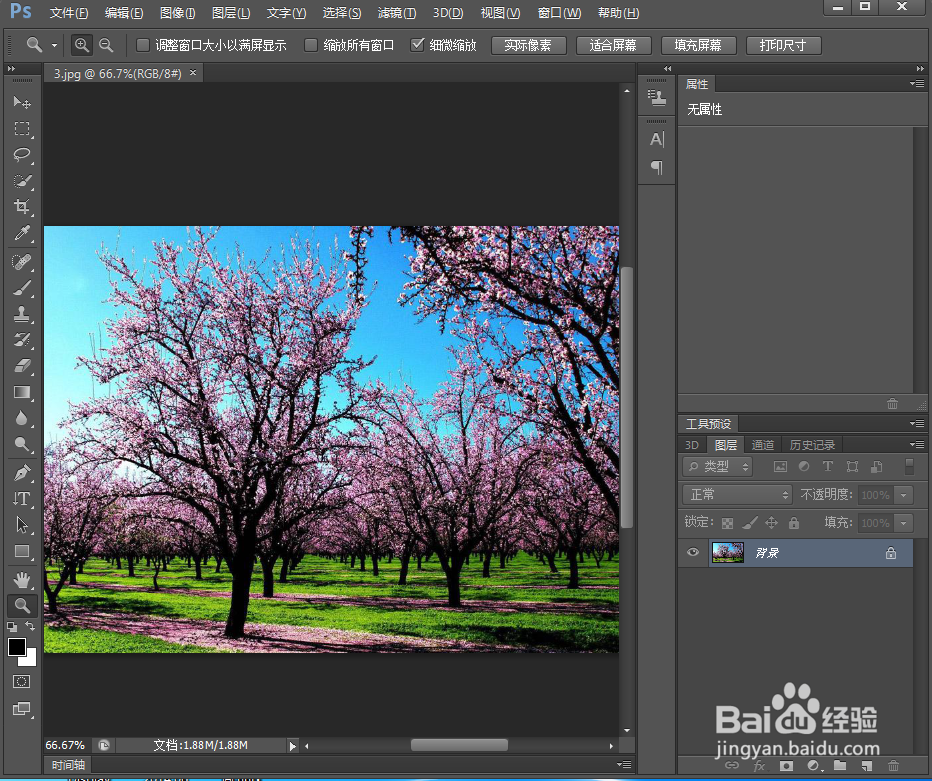The width and height of the screenshot is (932, 781).
Task: Select the Clone Stamp tool
Action: coord(22,314)
